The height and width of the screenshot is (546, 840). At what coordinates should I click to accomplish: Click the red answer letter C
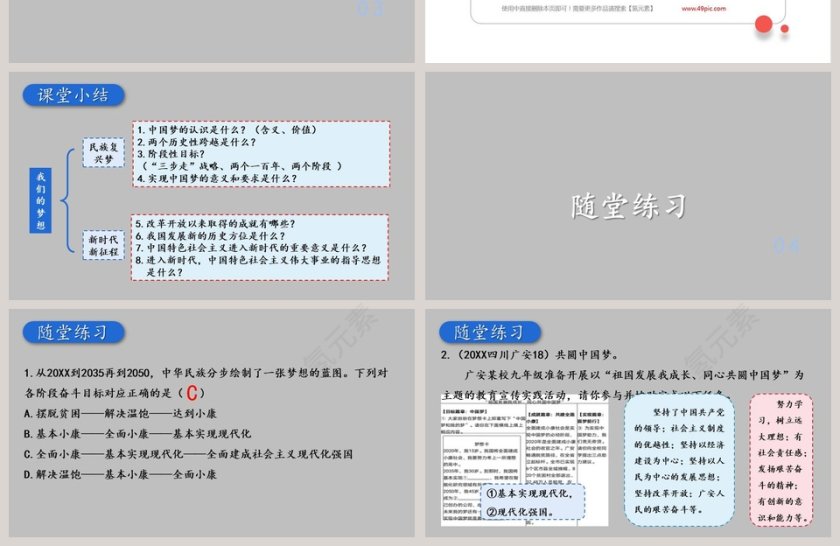pyautogui.click(x=192, y=393)
